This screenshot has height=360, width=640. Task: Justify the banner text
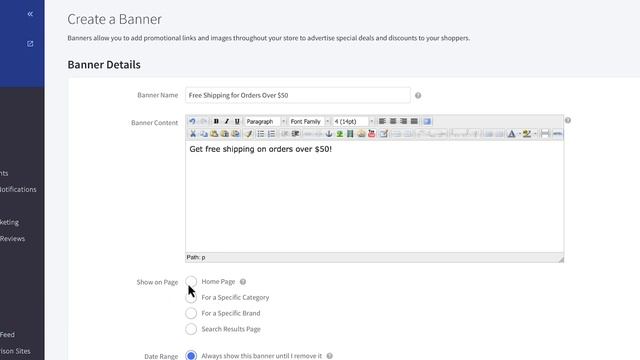(x=414, y=121)
